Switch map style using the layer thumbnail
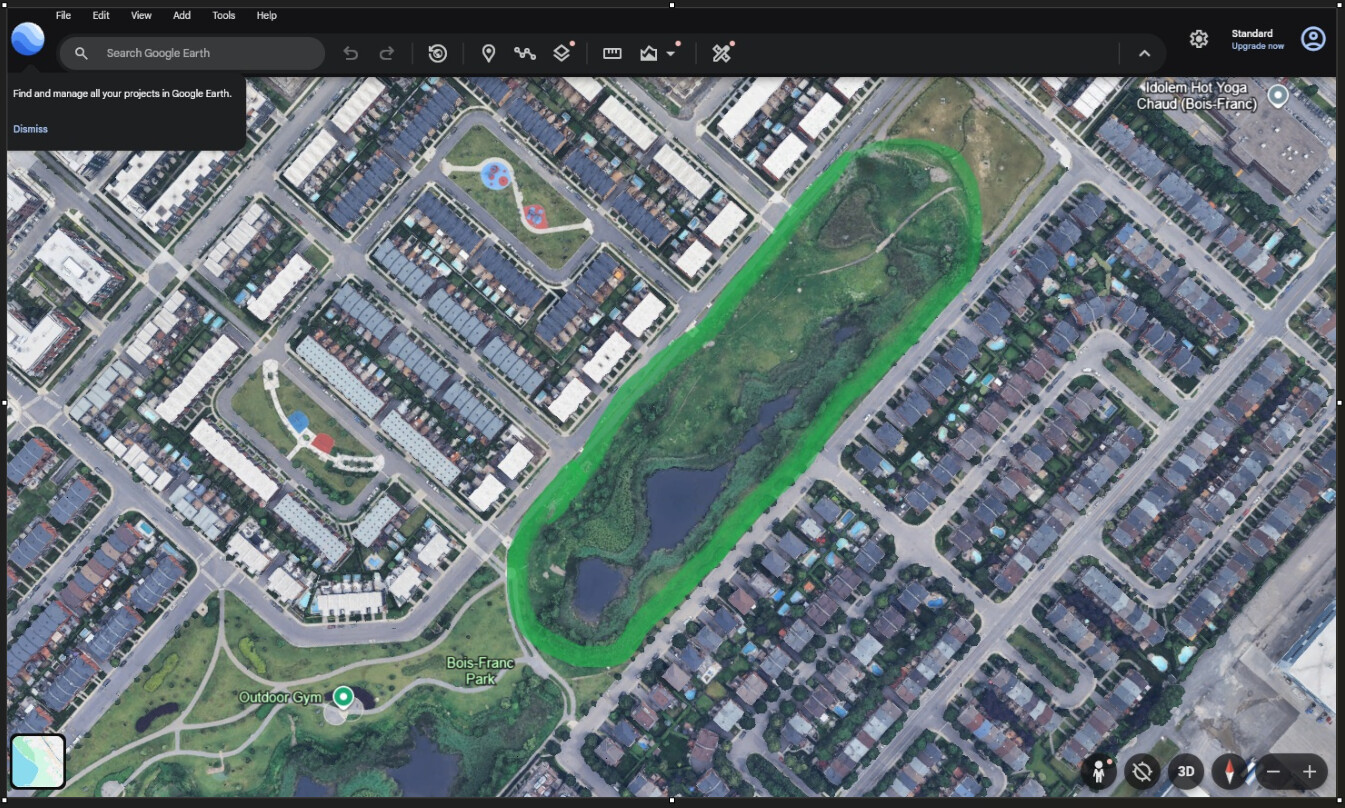This screenshot has height=808, width=1345. click(x=38, y=761)
